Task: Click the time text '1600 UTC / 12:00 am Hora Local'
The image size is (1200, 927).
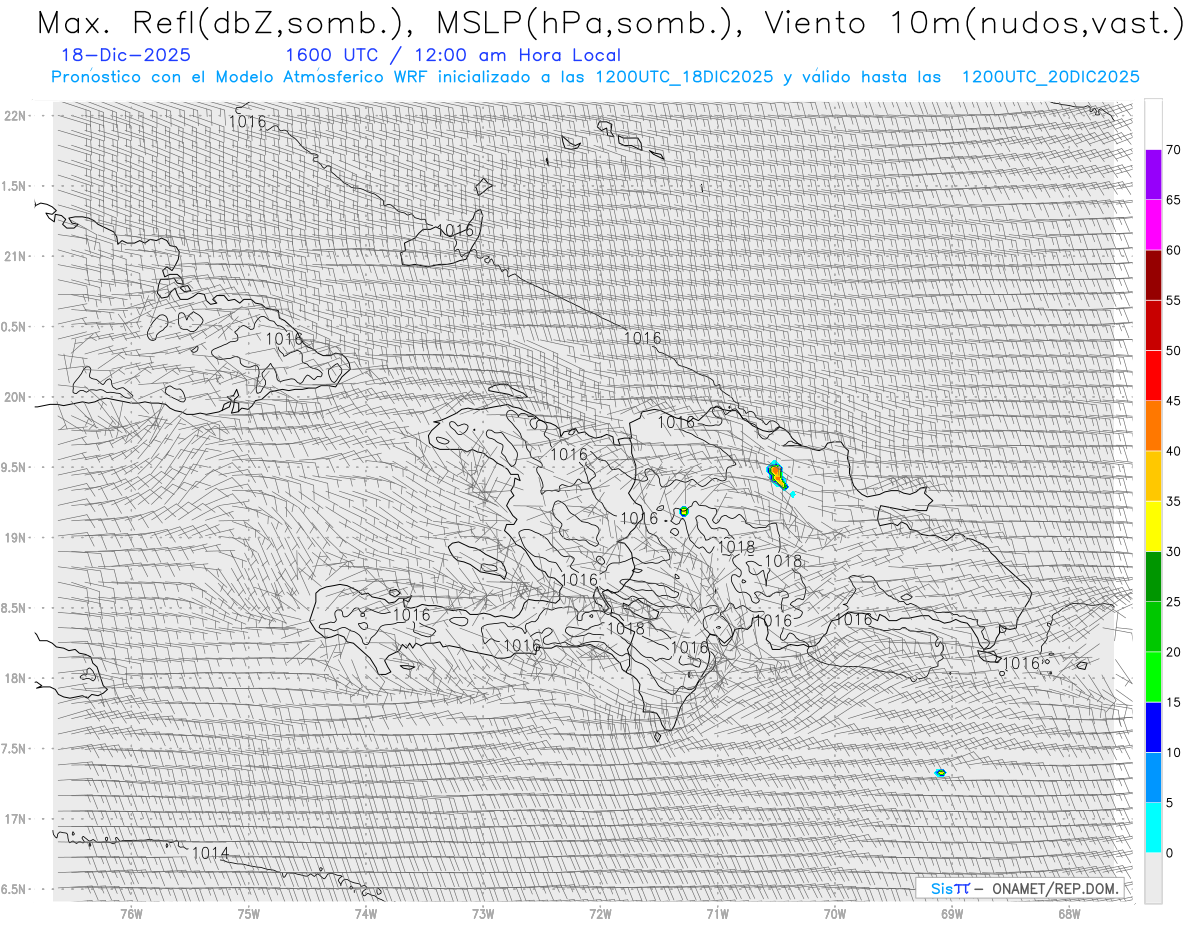Action: click(x=453, y=56)
